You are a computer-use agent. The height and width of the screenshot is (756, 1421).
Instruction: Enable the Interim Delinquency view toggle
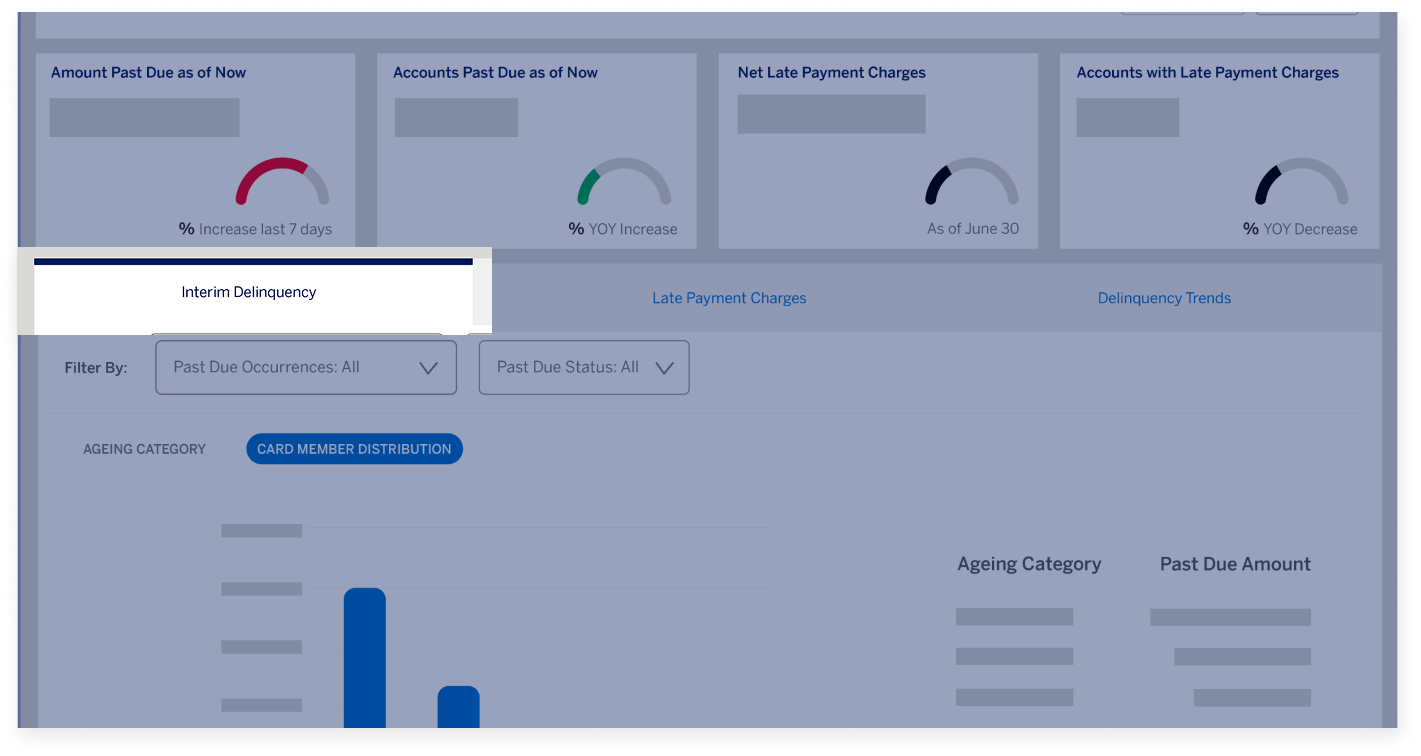pos(248,292)
